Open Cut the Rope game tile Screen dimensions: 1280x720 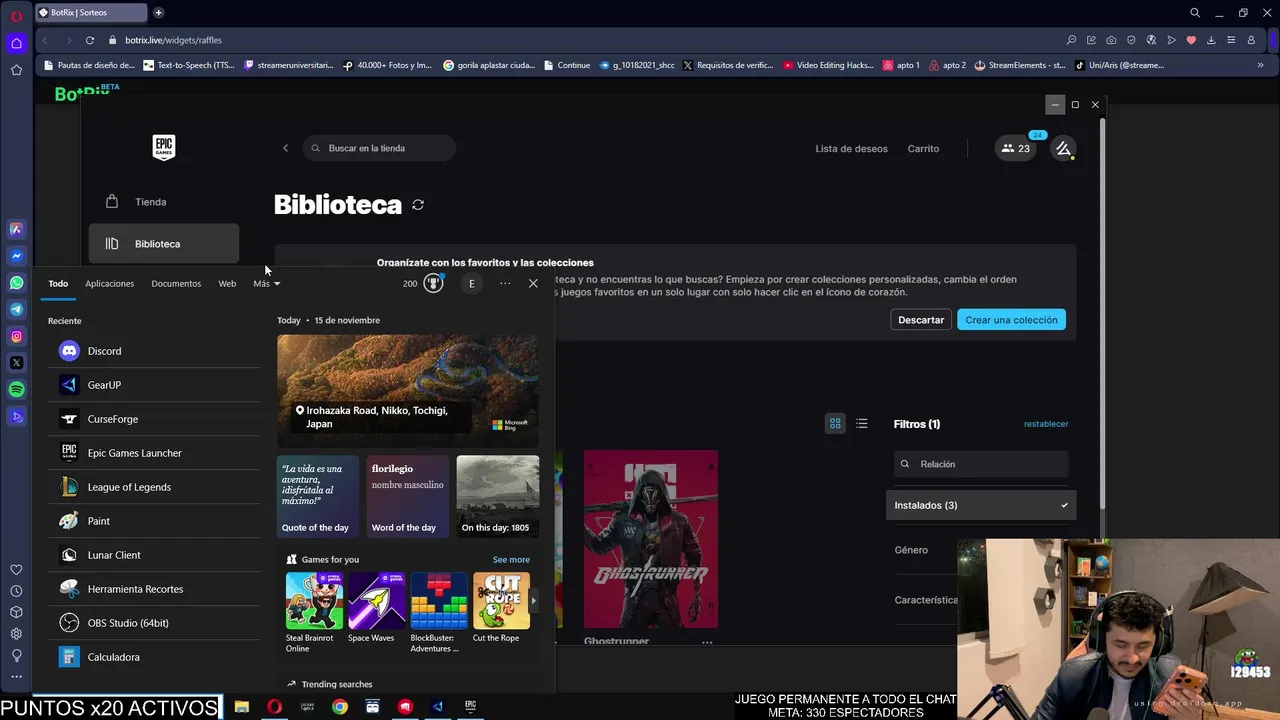tap(501, 608)
